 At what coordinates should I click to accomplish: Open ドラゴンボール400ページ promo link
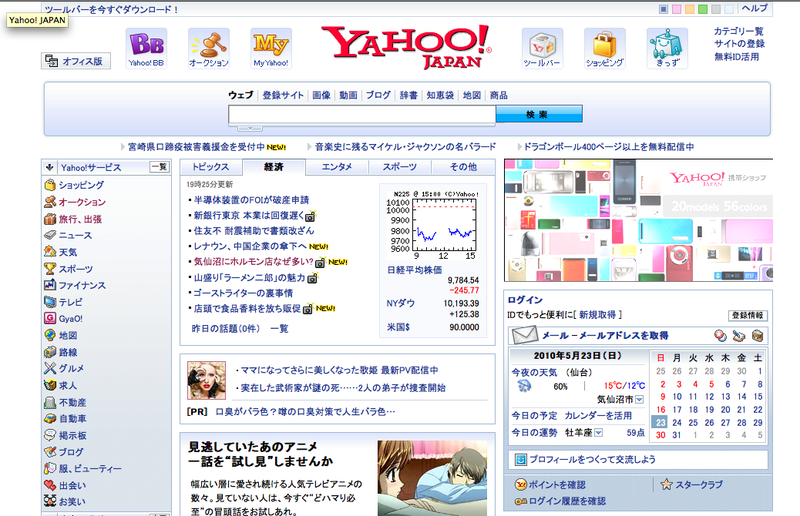(609, 147)
